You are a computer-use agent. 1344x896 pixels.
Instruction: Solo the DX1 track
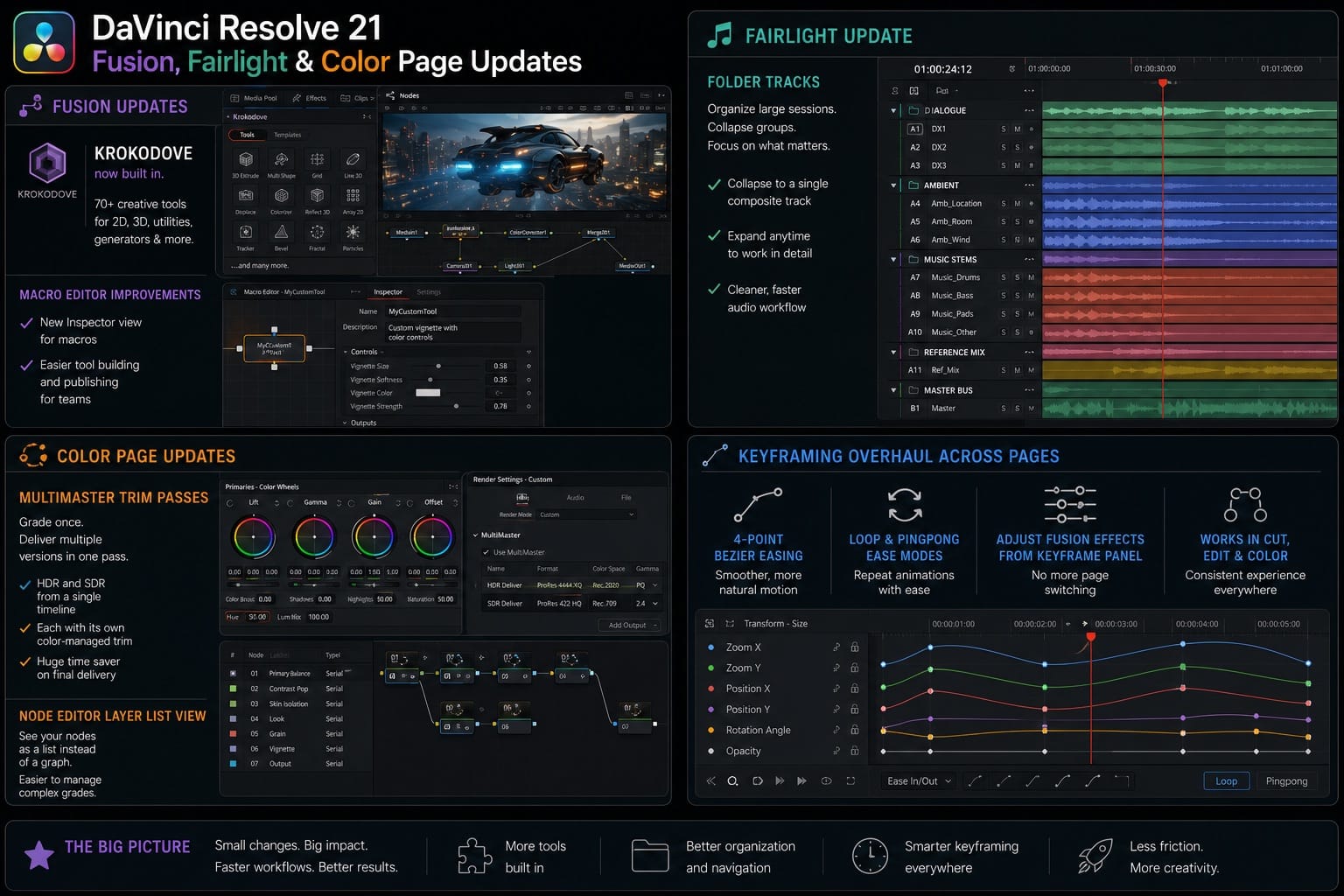coord(1004,129)
